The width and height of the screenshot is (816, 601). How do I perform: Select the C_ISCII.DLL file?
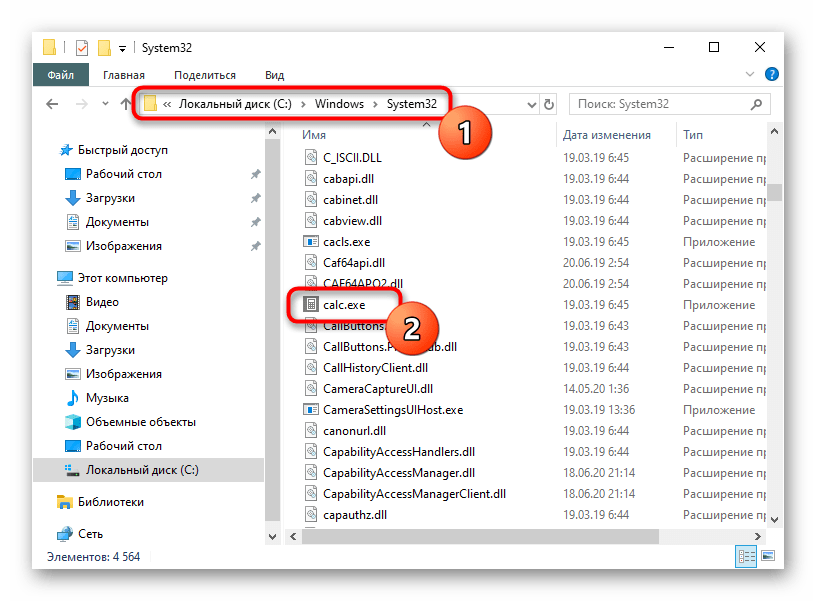352,158
